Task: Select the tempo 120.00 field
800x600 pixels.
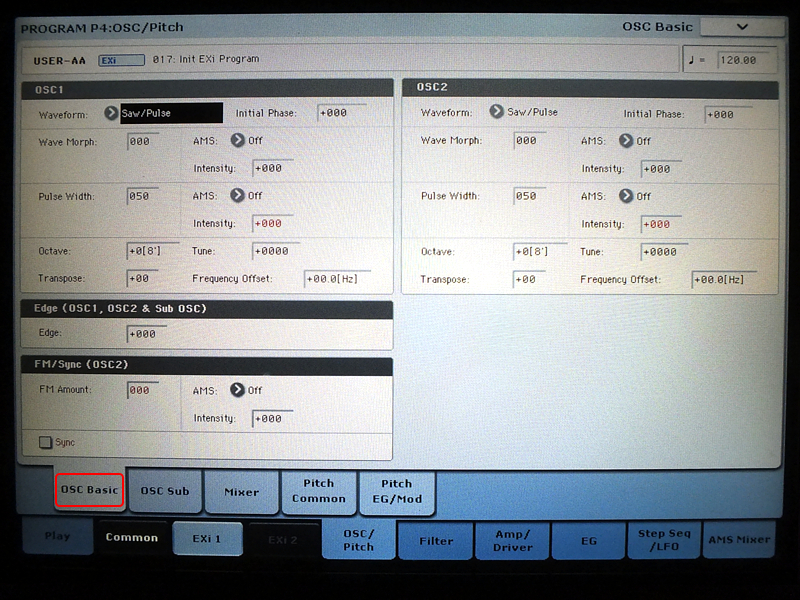Action: coord(744,60)
